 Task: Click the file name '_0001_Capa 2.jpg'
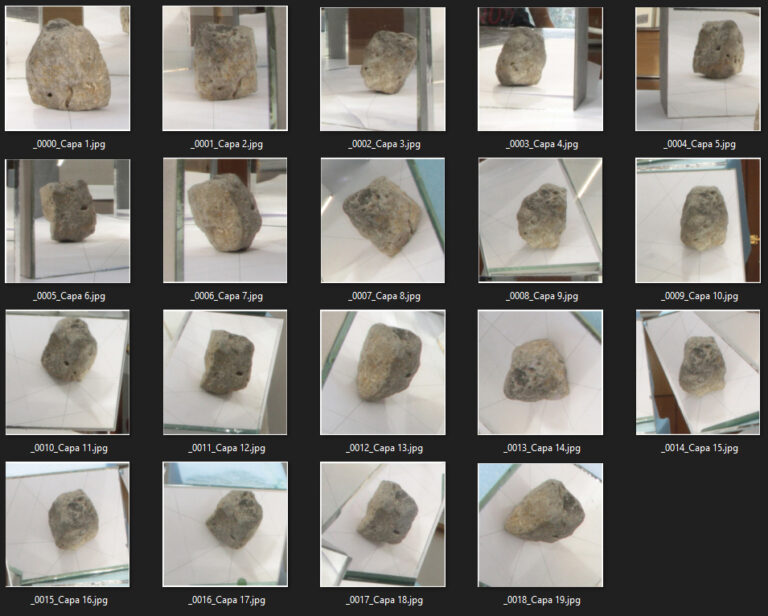[x=227, y=144]
